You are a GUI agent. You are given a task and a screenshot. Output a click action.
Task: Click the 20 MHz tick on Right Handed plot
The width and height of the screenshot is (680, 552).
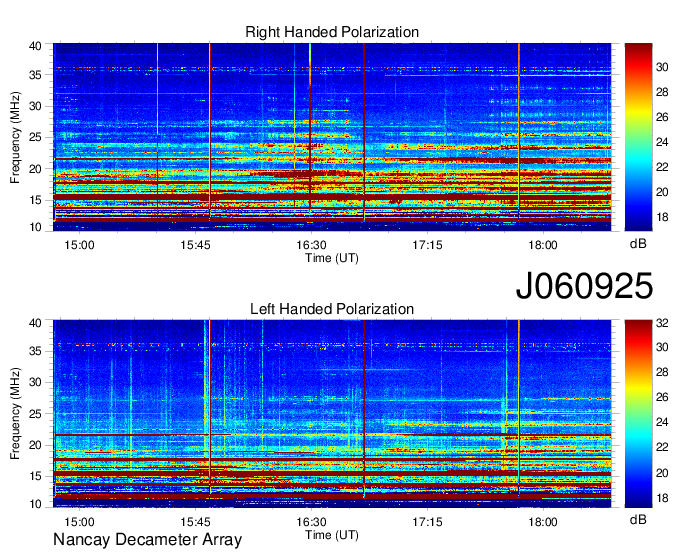(x=35, y=169)
